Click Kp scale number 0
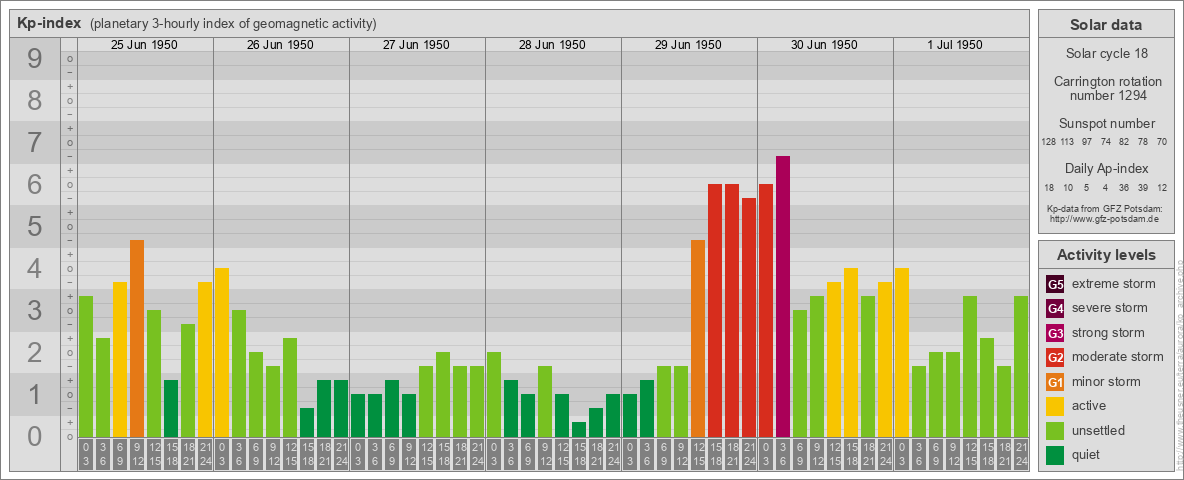 point(35,436)
